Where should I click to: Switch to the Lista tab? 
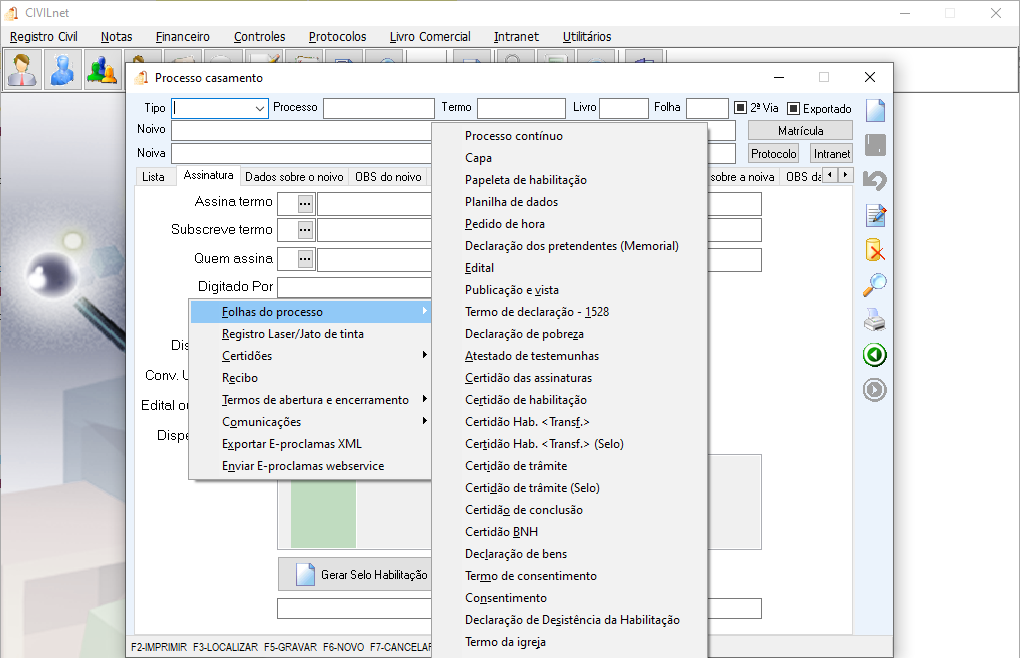point(154,177)
